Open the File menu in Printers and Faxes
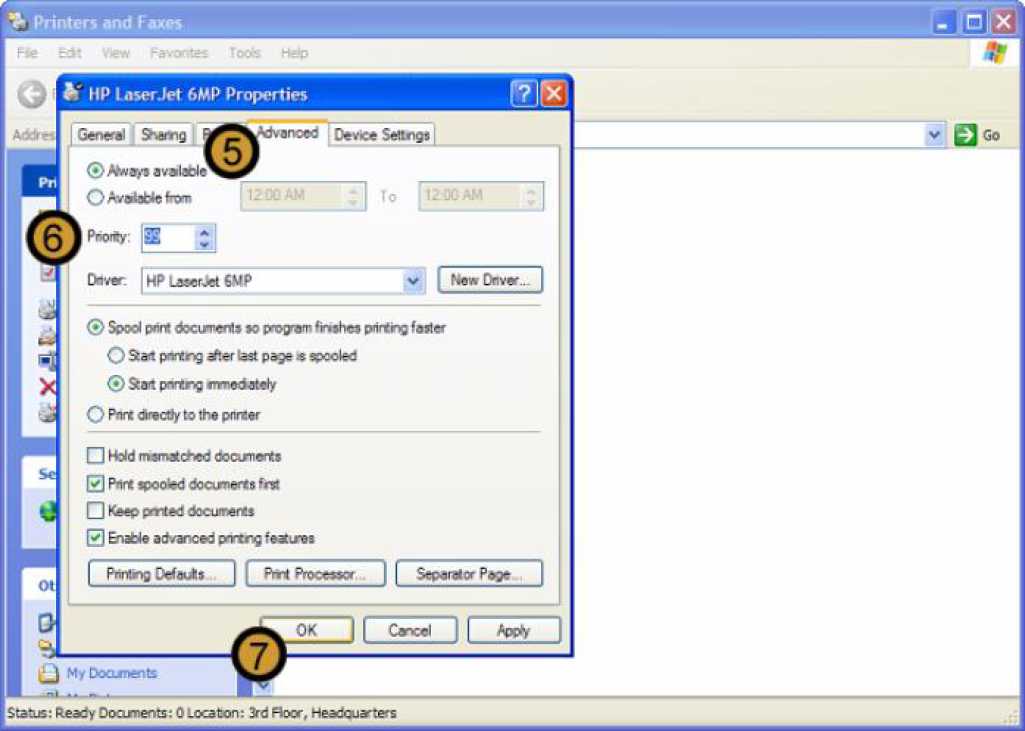 click(27, 53)
